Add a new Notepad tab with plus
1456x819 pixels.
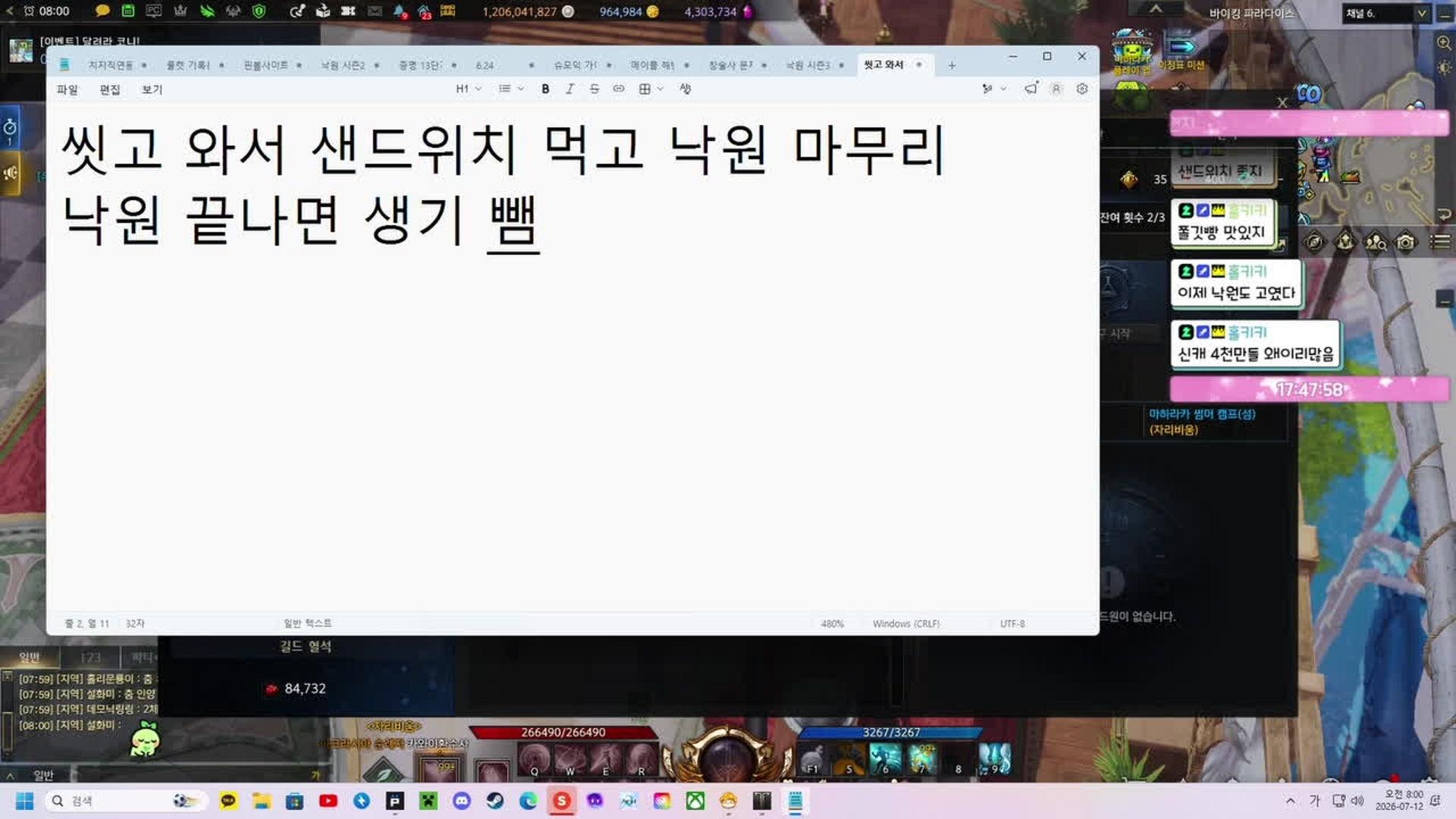952,65
